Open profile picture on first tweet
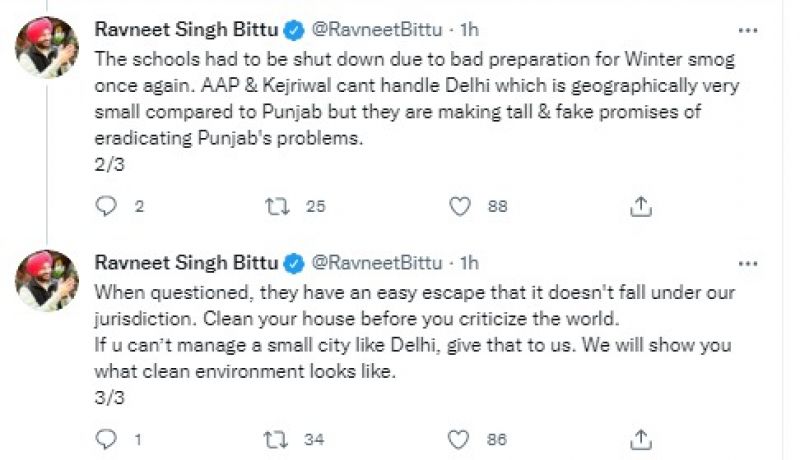Image resolution: width=800 pixels, height=460 pixels. click(x=47, y=46)
